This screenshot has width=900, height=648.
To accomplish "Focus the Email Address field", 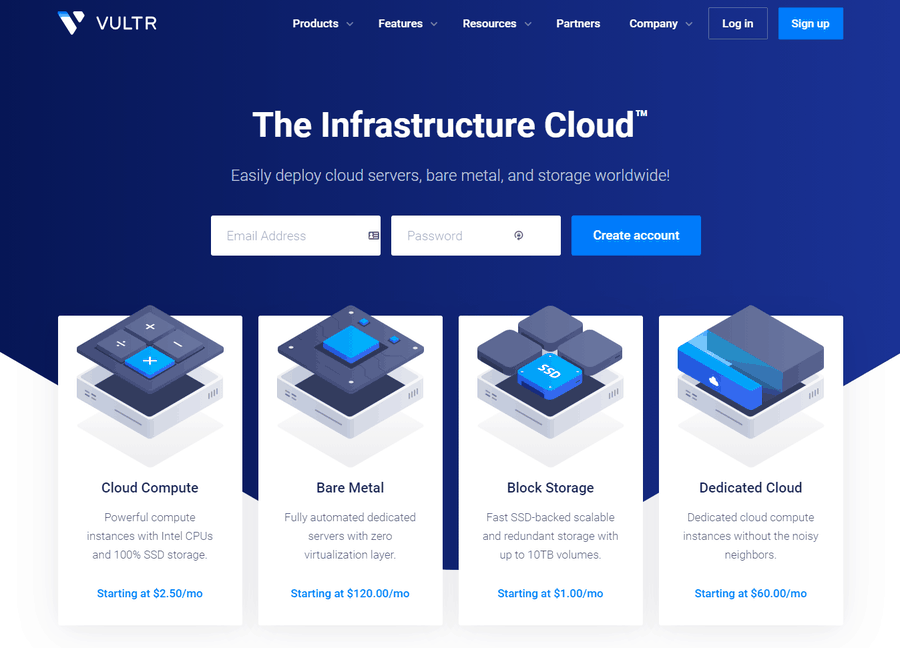I will click(296, 235).
